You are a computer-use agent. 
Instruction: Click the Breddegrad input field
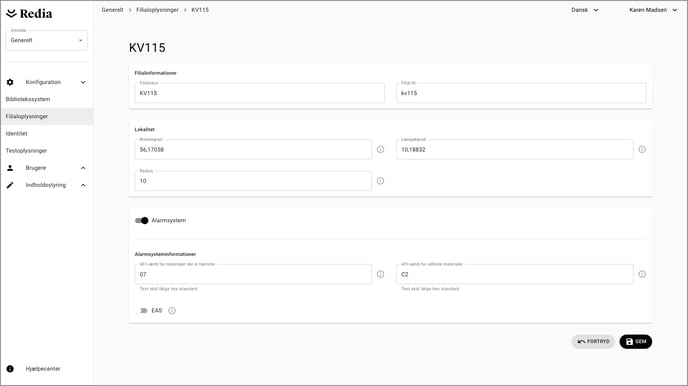coord(253,150)
